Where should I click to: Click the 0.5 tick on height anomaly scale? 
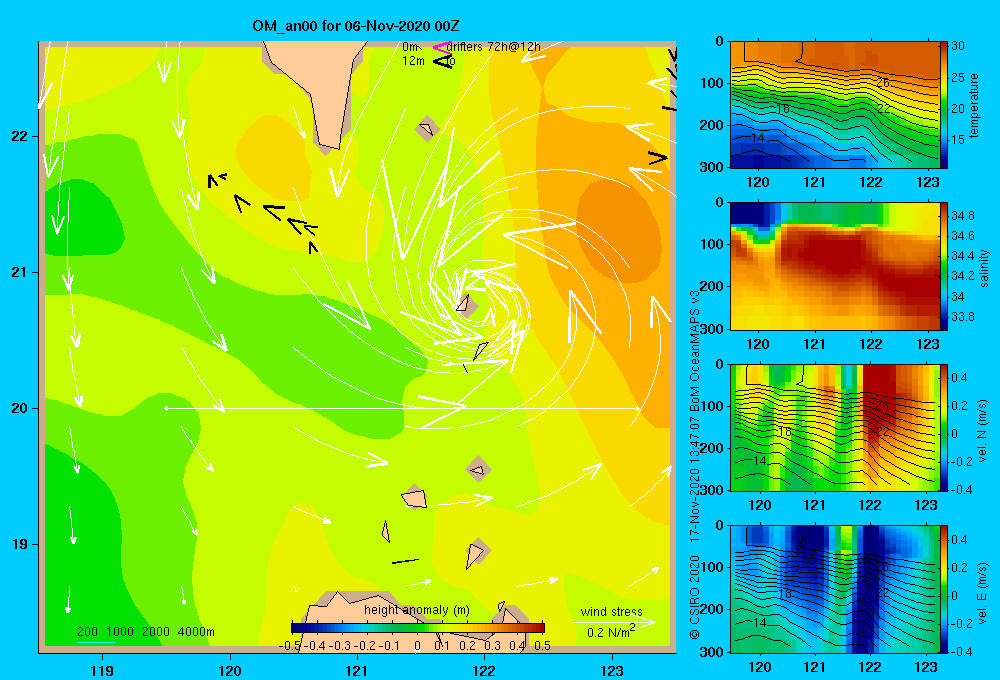pos(542,646)
